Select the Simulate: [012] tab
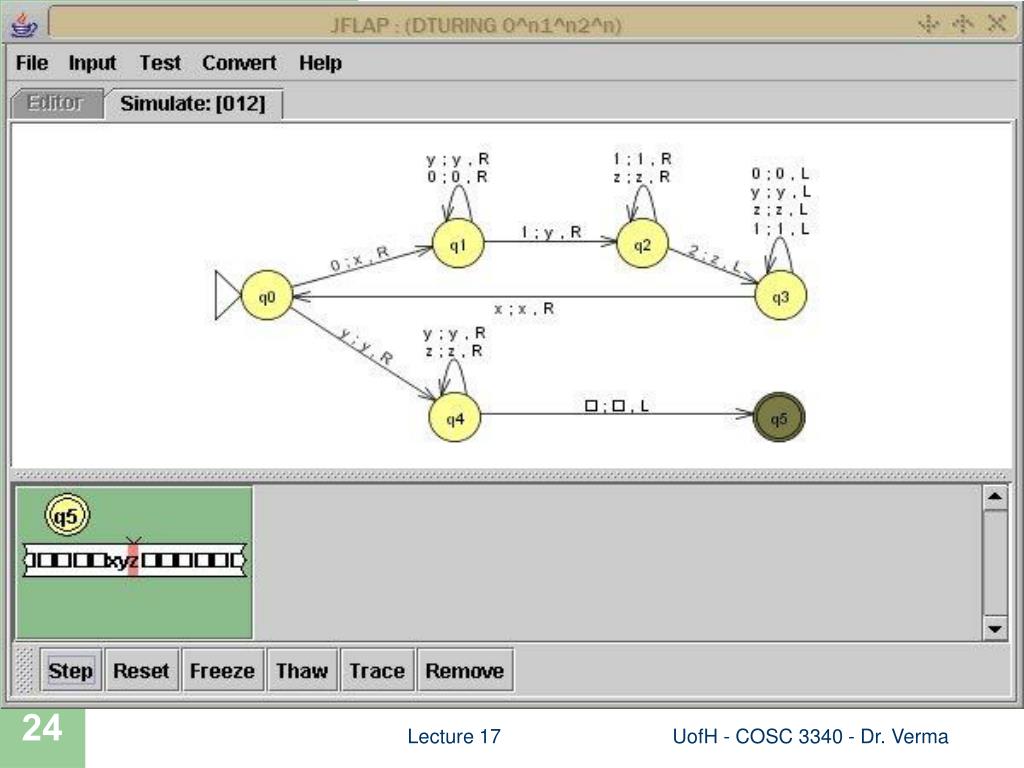Viewport: 1024px width, 768px height. (193, 103)
